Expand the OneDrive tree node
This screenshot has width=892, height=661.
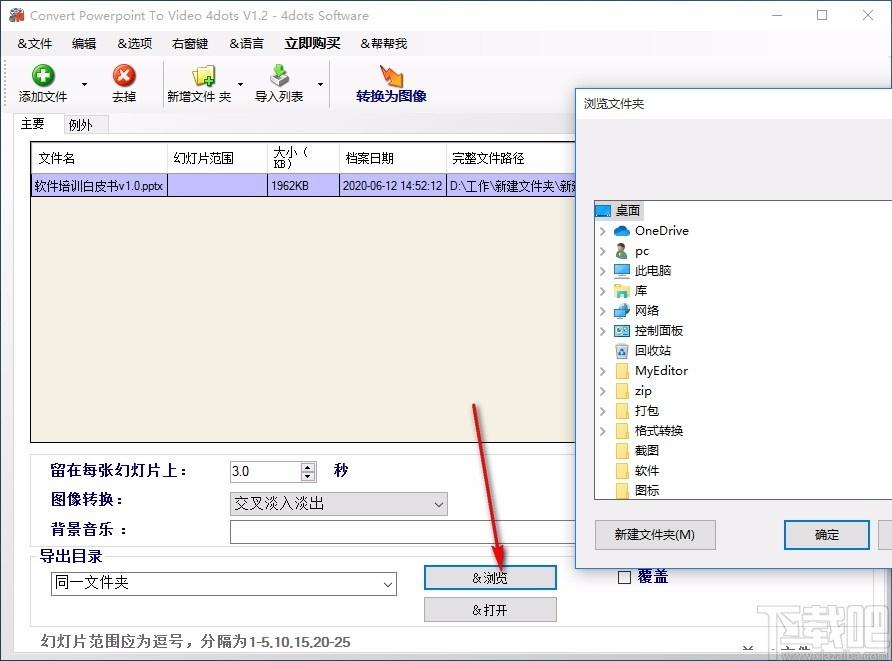point(602,231)
